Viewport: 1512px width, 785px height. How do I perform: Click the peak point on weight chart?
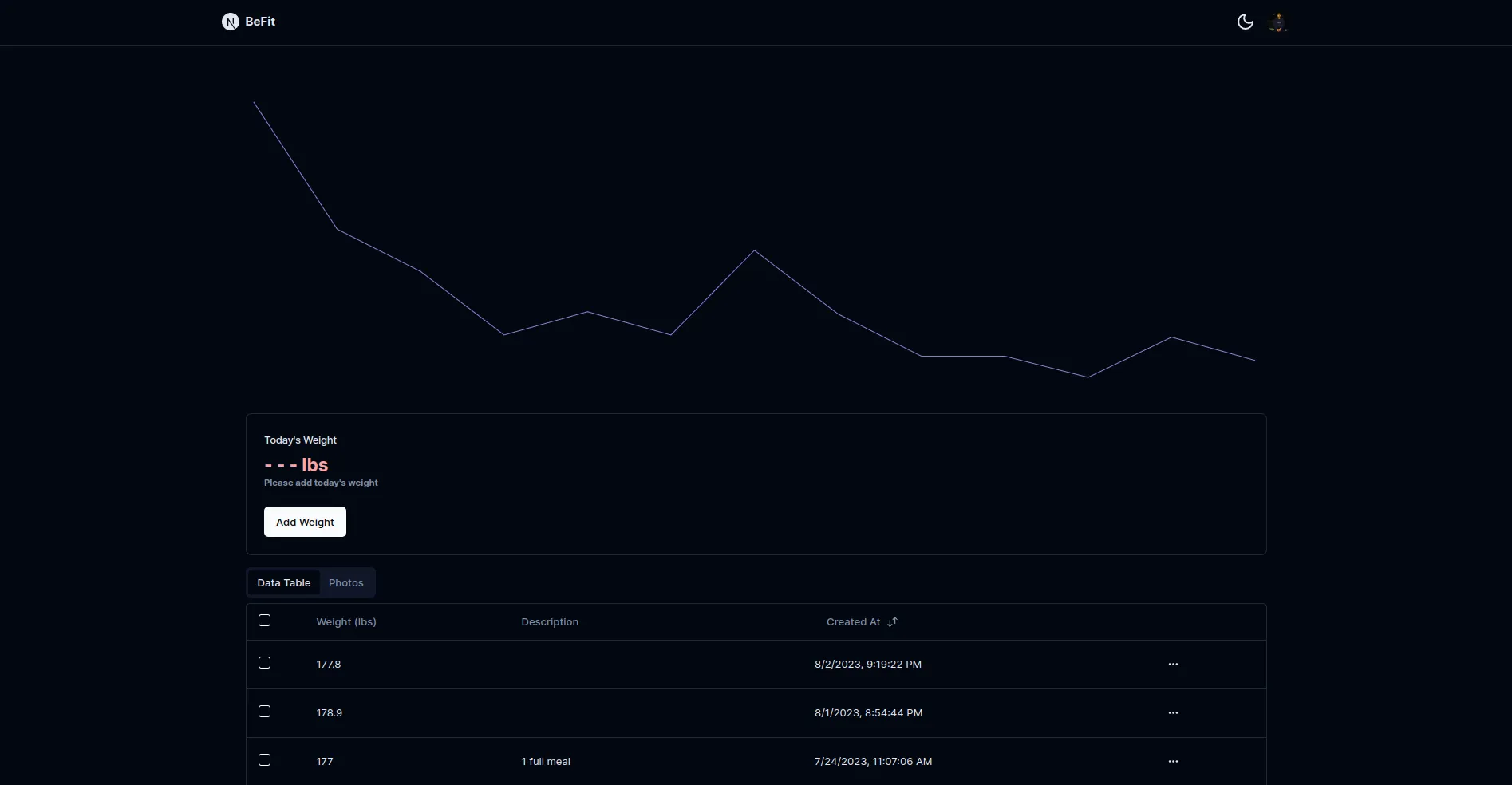tap(254, 102)
